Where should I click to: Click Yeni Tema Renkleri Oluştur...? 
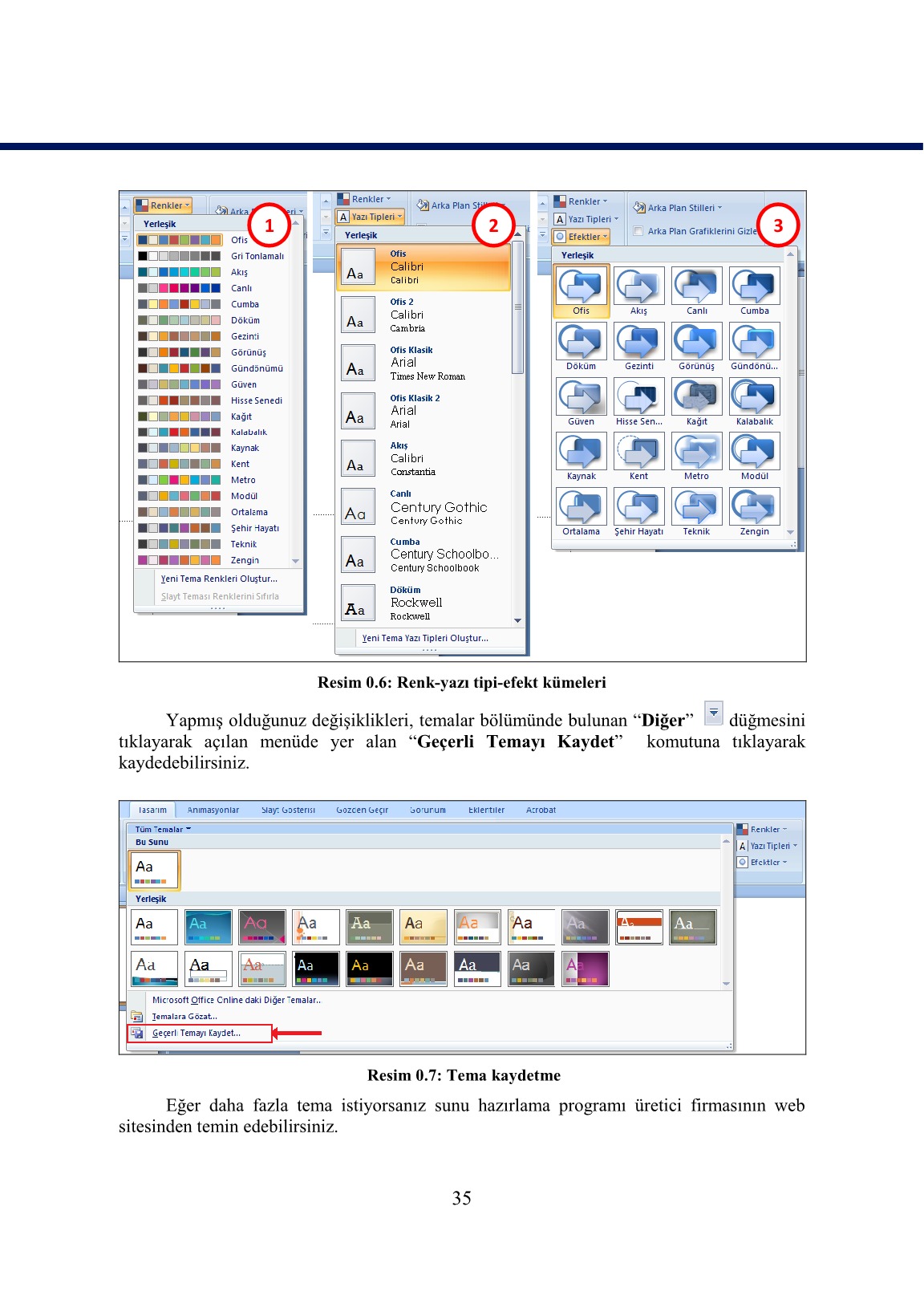tap(219, 579)
